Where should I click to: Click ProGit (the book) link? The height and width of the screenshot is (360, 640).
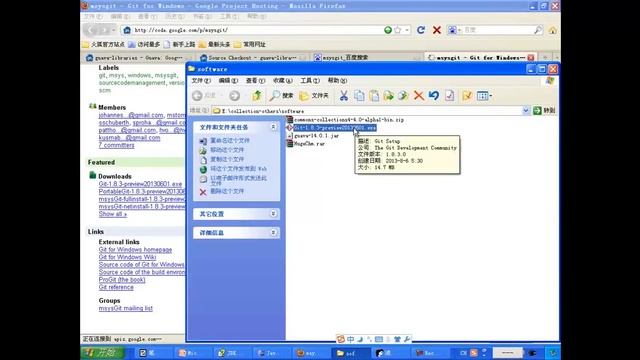(x=122, y=280)
